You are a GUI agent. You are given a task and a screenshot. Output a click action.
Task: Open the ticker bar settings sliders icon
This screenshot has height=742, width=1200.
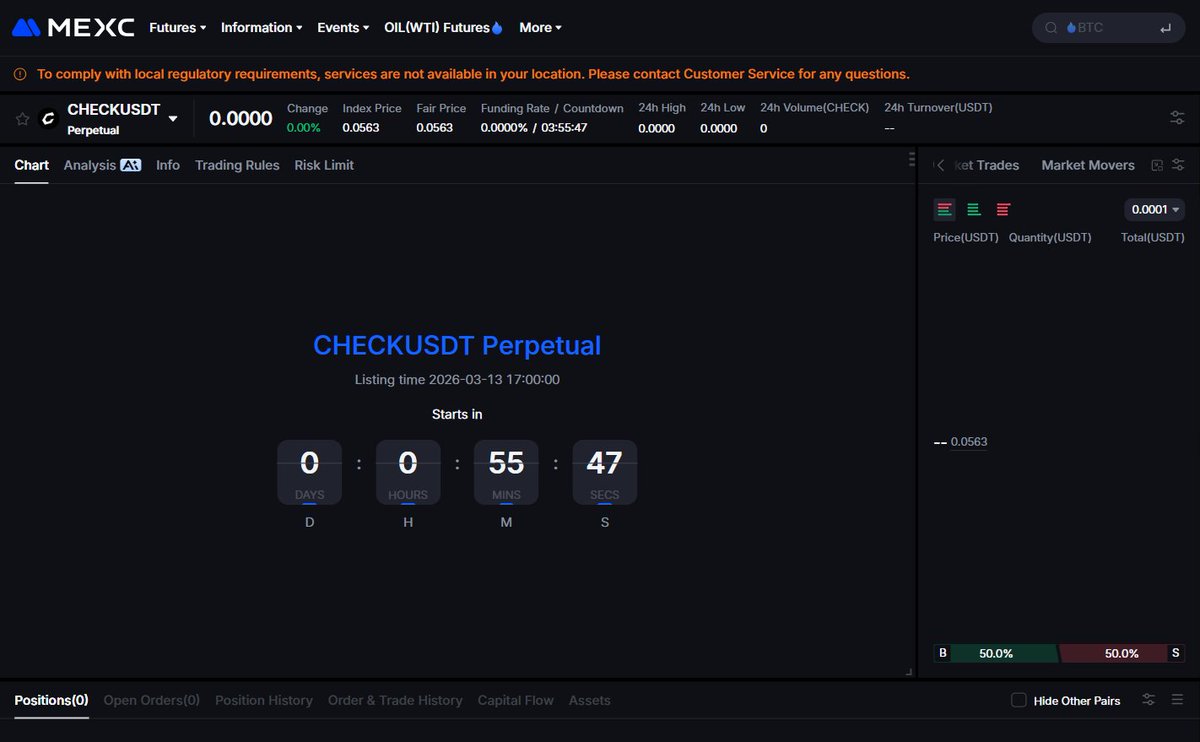pyautogui.click(x=1177, y=118)
